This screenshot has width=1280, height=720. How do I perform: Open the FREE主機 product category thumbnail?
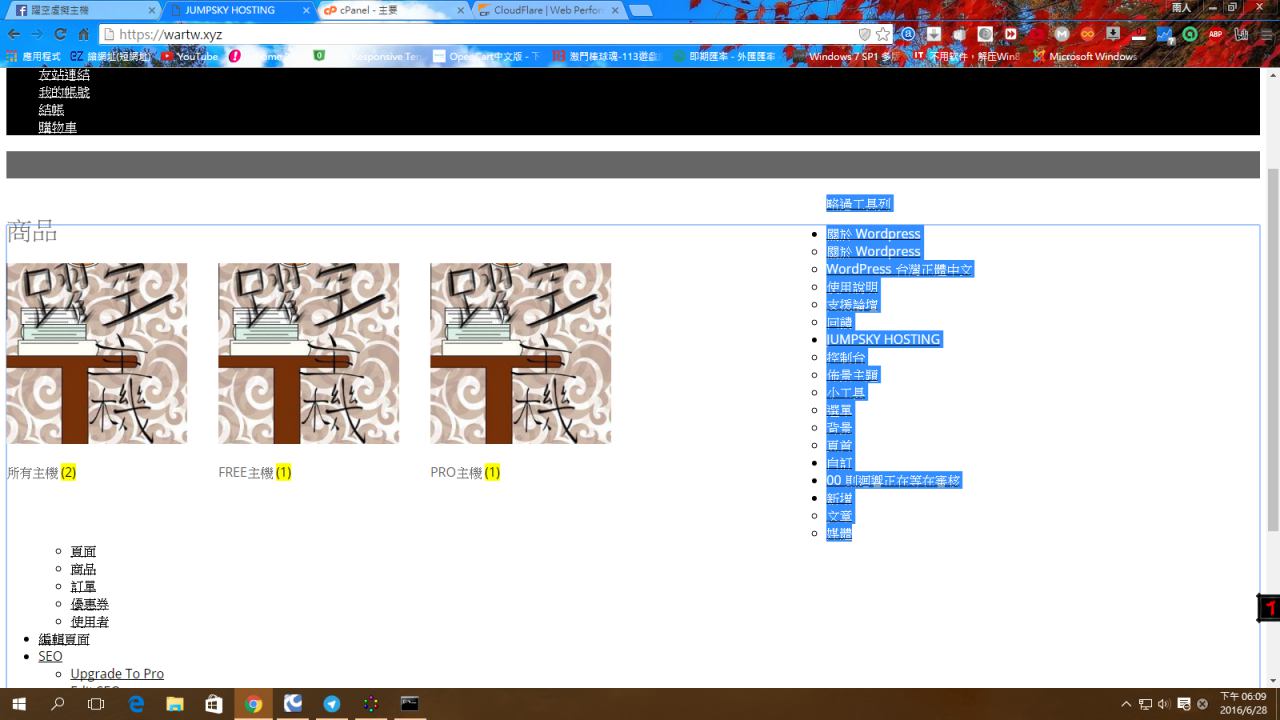pos(308,353)
